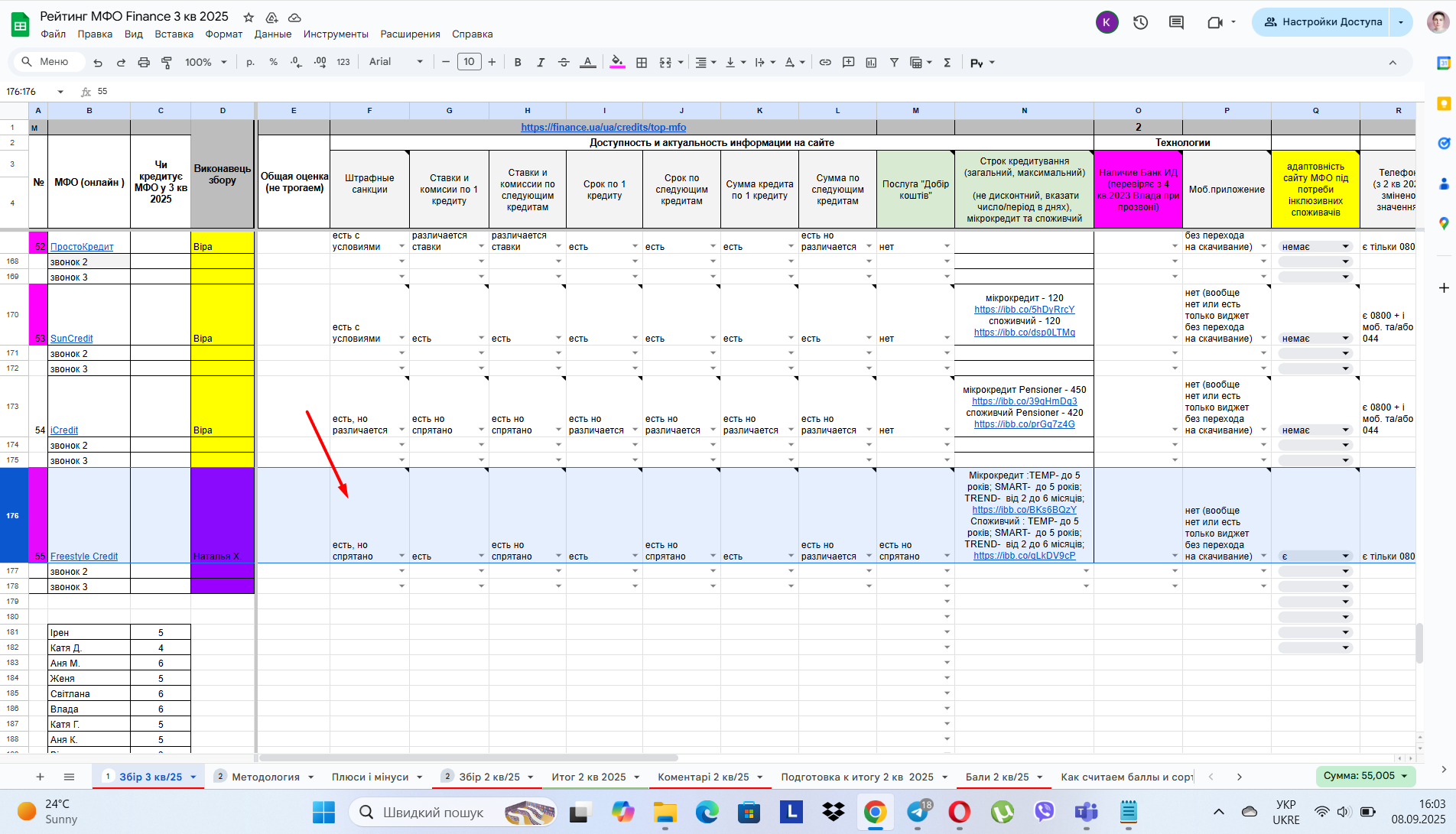Screen dimensions: 1456x834
Task: Open merge cells dropdown arrow
Action: 681,63
